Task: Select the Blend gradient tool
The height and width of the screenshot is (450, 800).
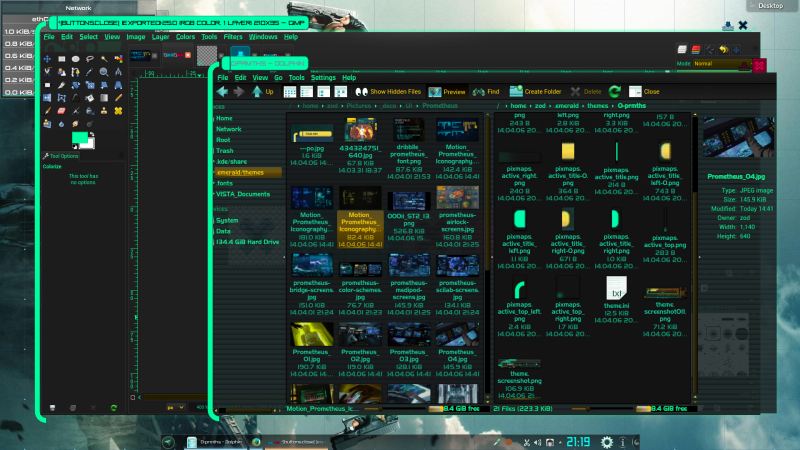Action: point(104,97)
